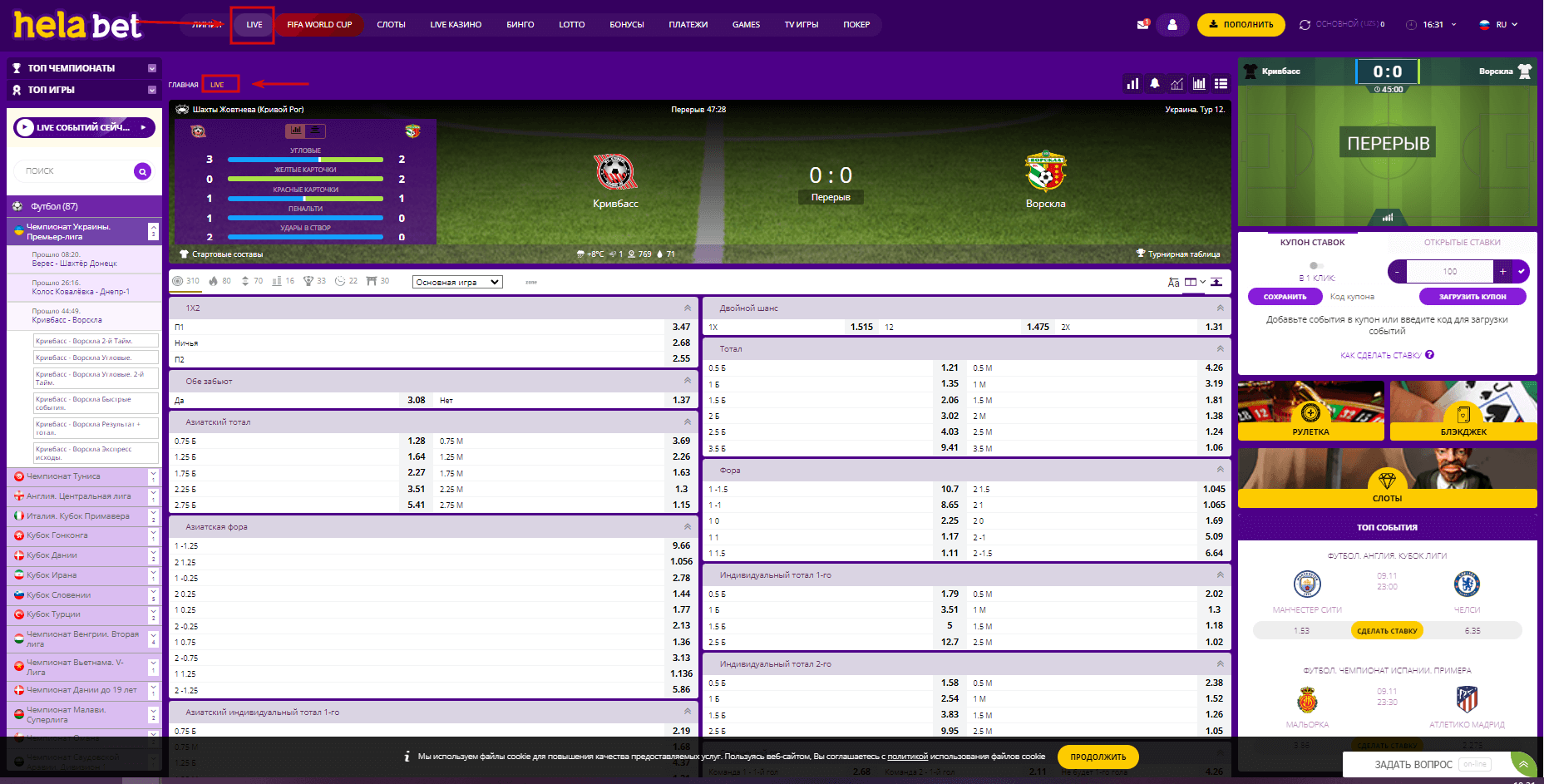This screenshot has height=784, width=1544.
Task: Click the ПРОДОЛЖИТЬ cookie button
Action: pos(1098,757)
